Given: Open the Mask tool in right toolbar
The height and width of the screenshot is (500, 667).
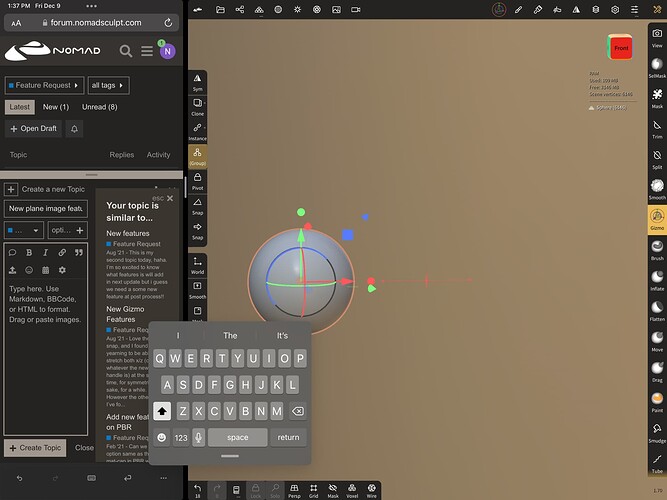Looking at the screenshot, I should click(657, 98).
